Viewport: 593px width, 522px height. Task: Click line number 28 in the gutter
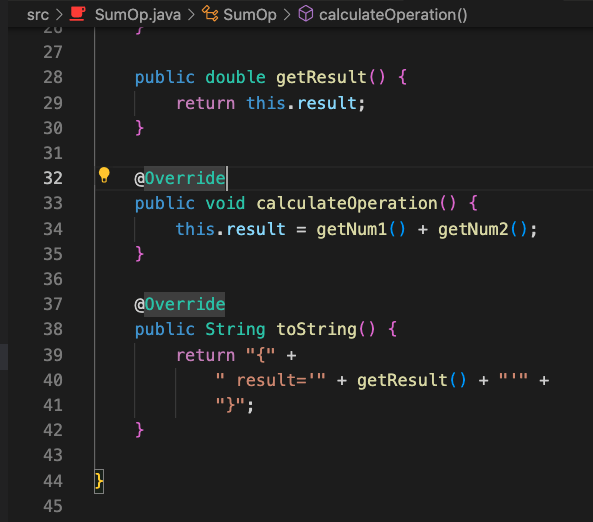tap(53, 77)
